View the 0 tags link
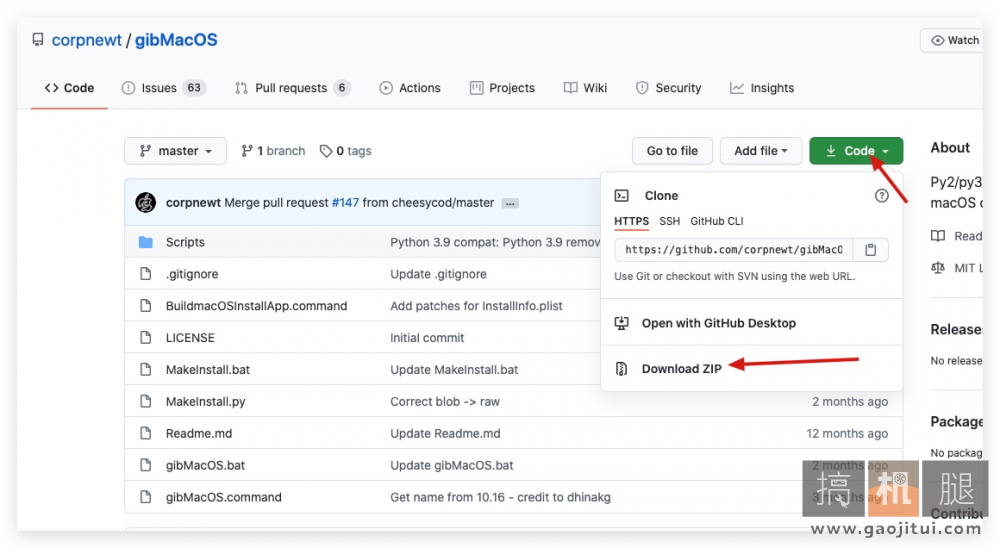This screenshot has width=1000, height=548. (x=346, y=151)
